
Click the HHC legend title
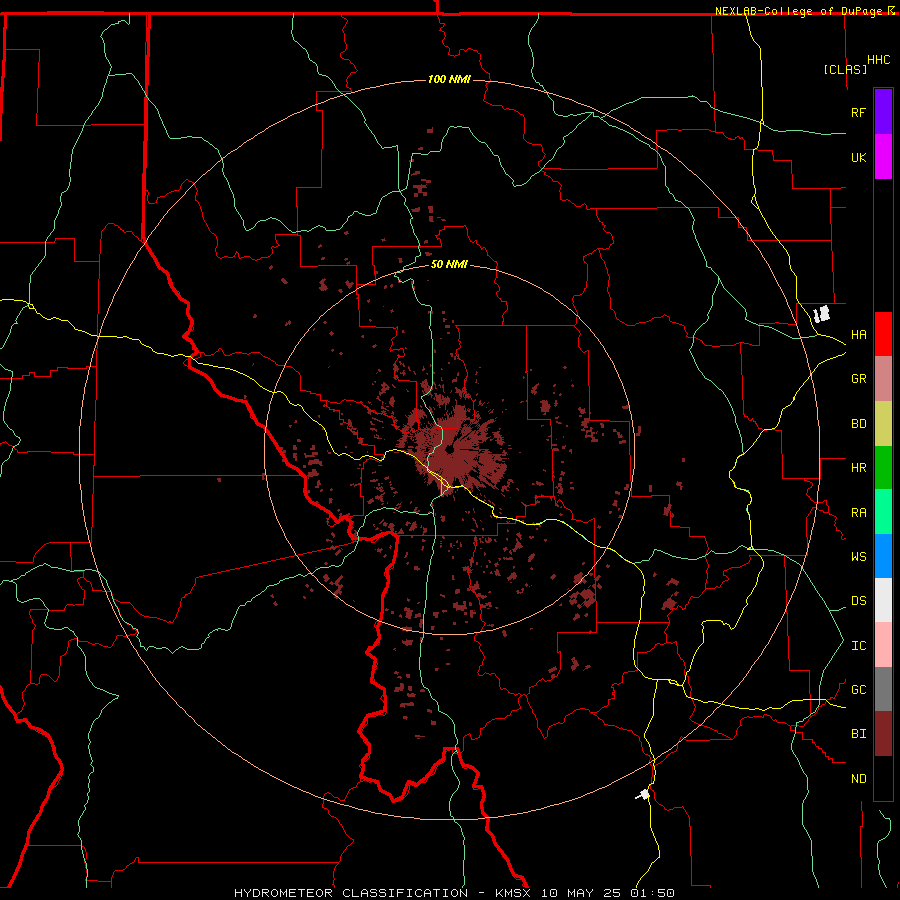(x=878, y=60)
